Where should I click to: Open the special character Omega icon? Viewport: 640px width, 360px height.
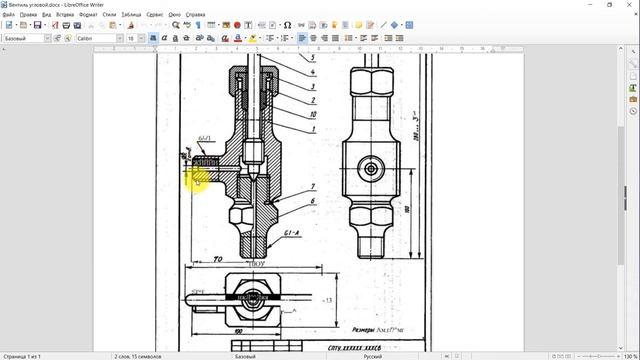(x=287, y=25)
